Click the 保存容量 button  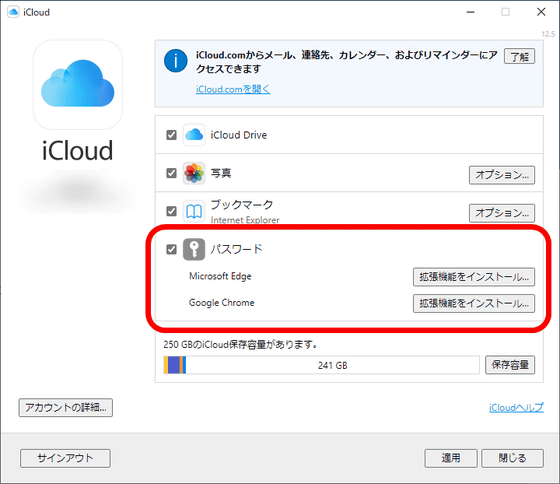click(510, 365)
